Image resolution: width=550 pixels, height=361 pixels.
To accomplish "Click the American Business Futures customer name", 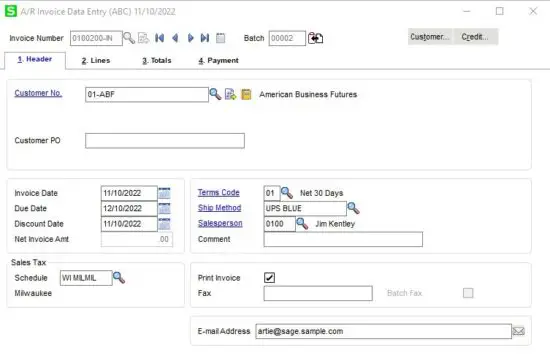I will coord(308,94).
